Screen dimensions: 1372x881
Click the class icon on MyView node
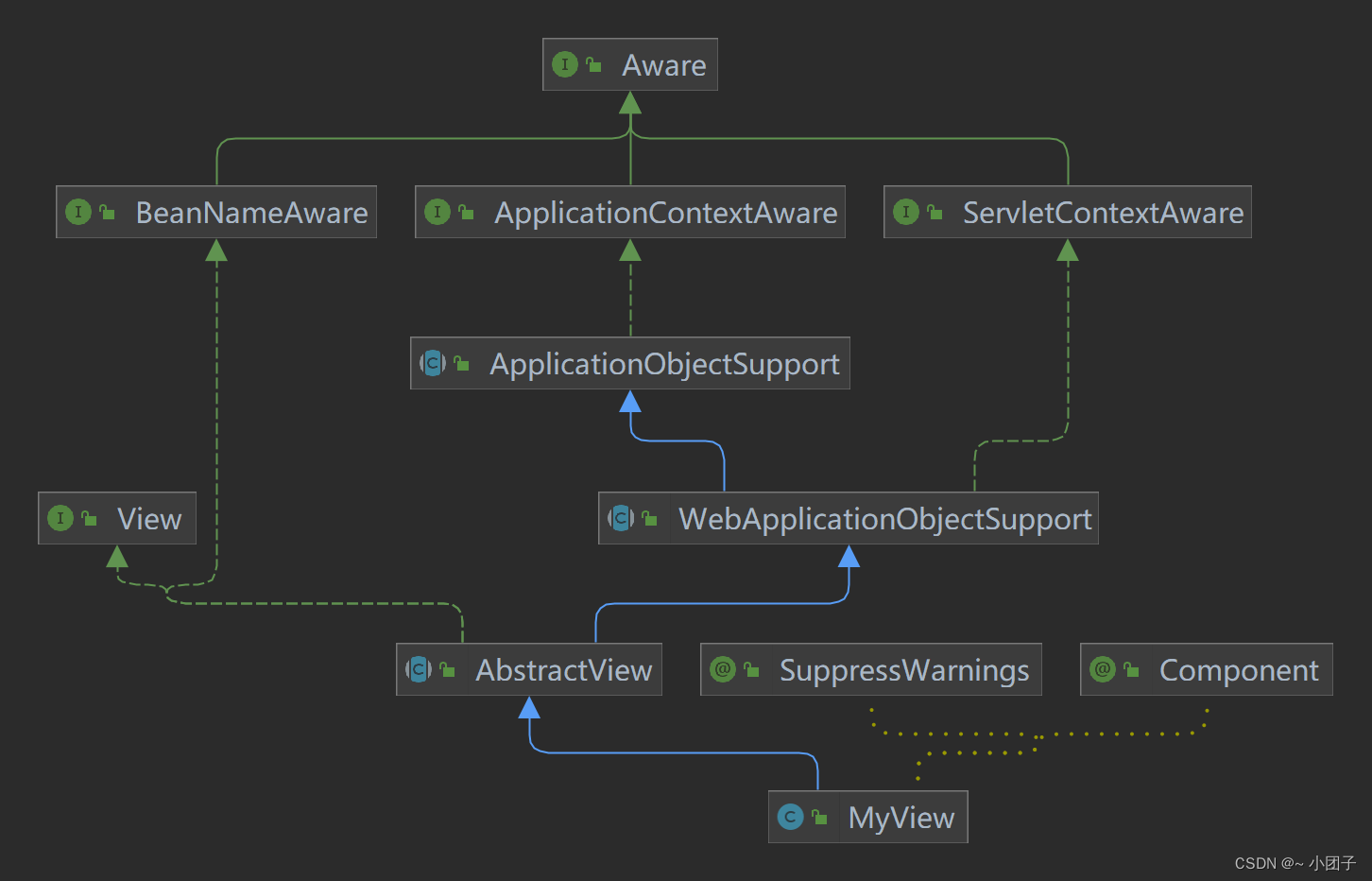(x=791, y=817)
